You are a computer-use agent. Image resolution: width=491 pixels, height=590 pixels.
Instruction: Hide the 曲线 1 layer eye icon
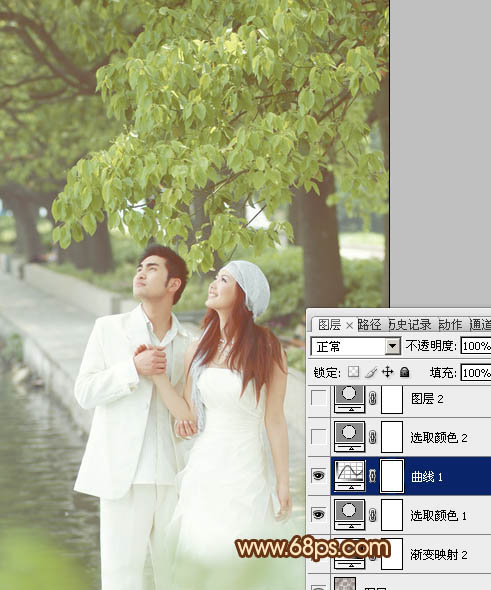[319, 476]
